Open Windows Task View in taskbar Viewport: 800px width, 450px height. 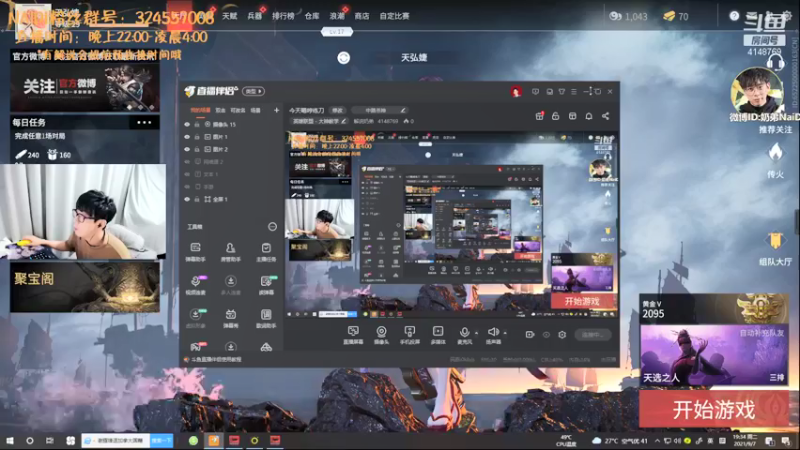(x=49, y=440)
